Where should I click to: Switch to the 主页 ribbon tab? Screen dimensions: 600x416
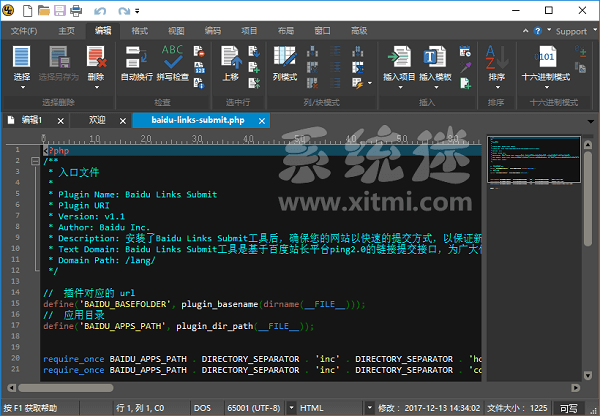point(66,31)
